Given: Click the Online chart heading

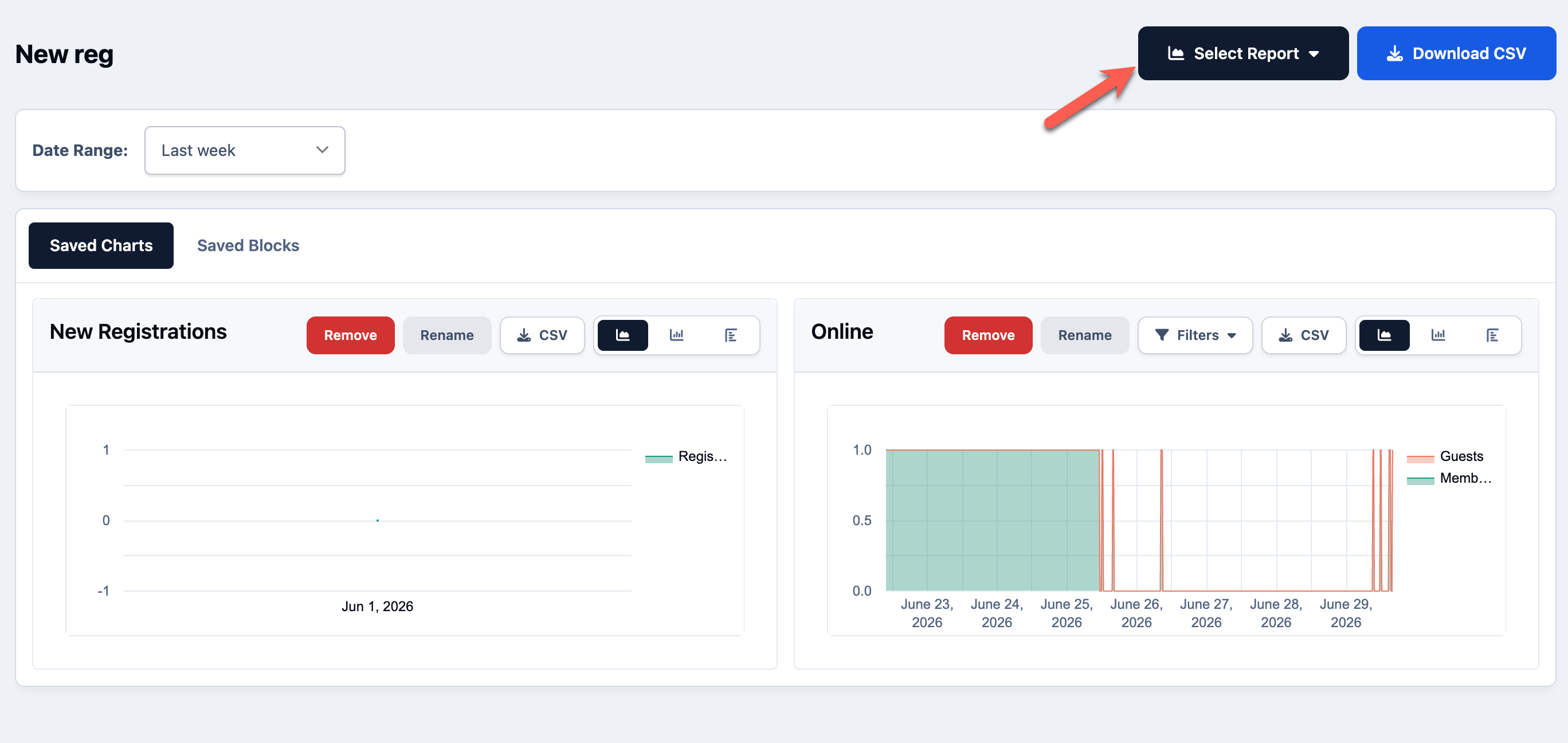Looking at the screenshot, I should tap(842, 332).
